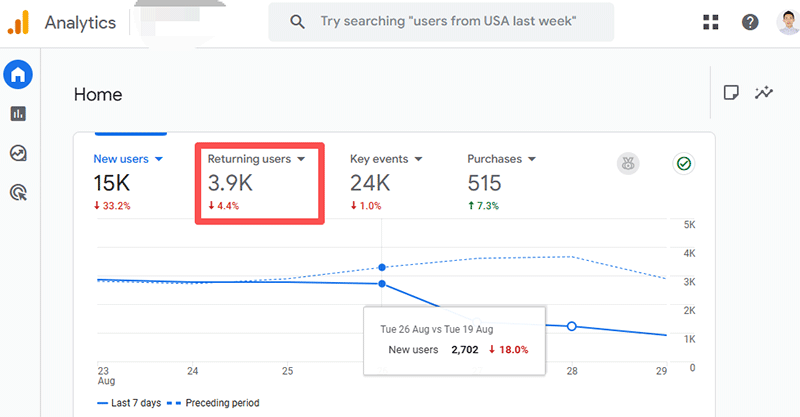Expand the Returning users metric dropdown
This screenshot has height=417, width=800.
[x=301, y=159]
